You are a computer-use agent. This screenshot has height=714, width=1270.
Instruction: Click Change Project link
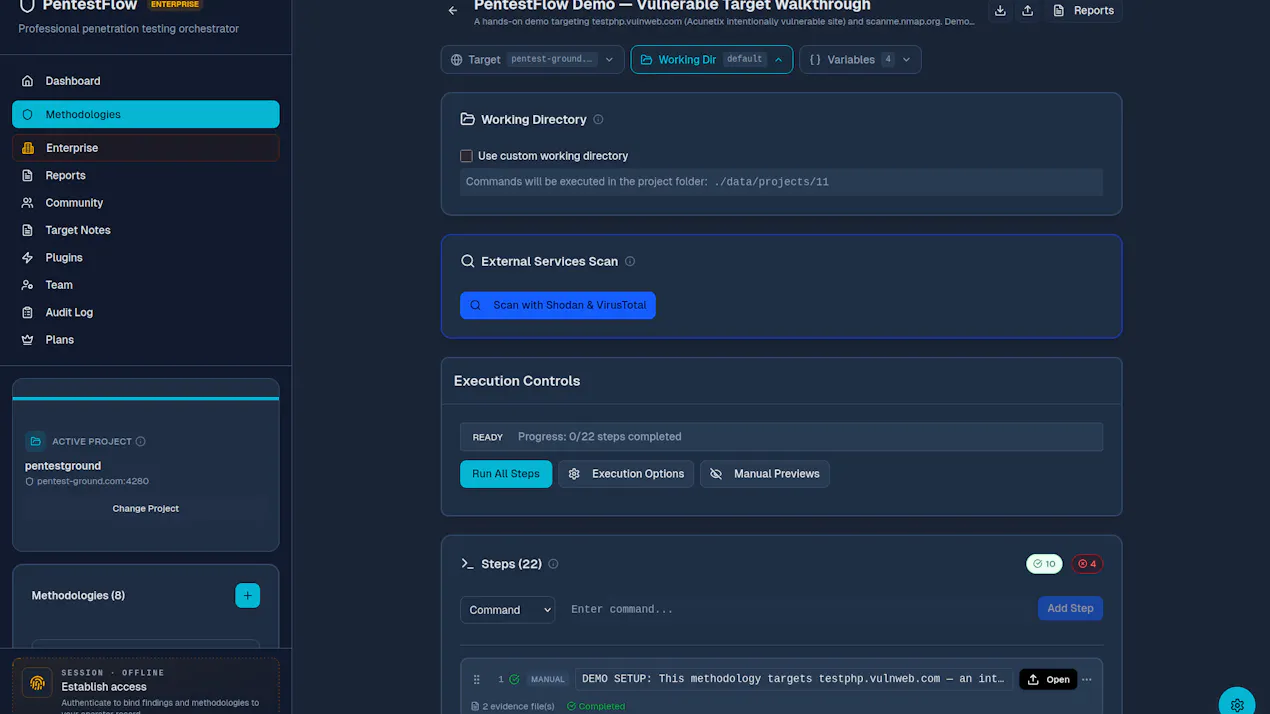coord(145,508)
